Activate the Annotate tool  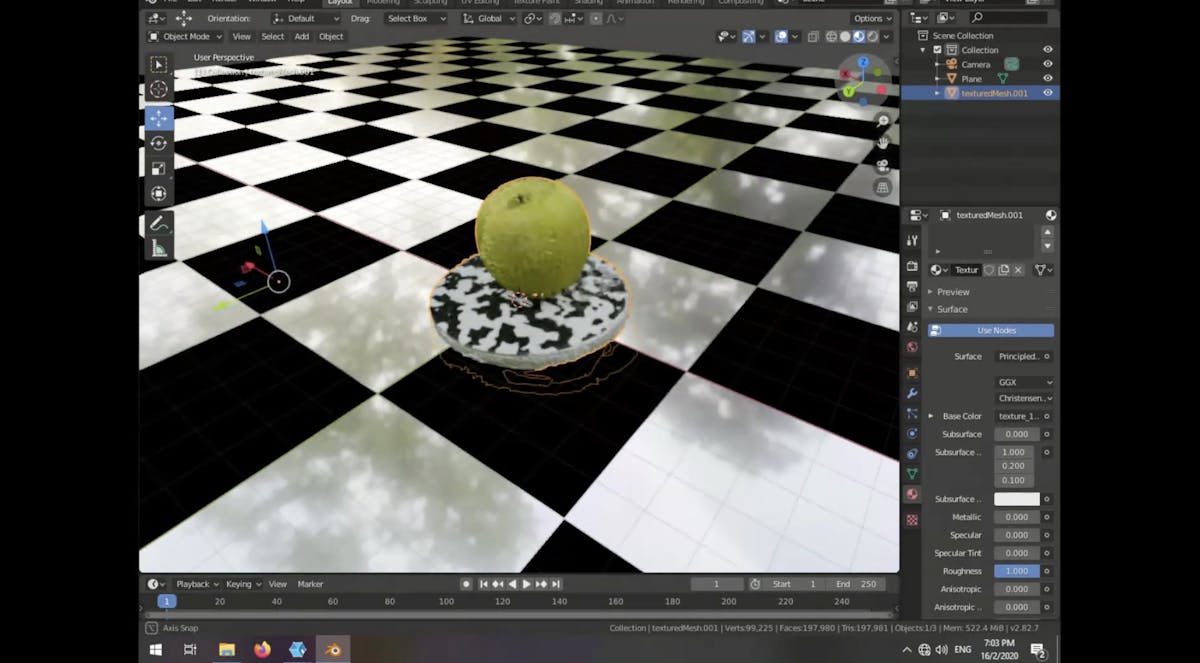pyautogui.click(x=159, y=224)
